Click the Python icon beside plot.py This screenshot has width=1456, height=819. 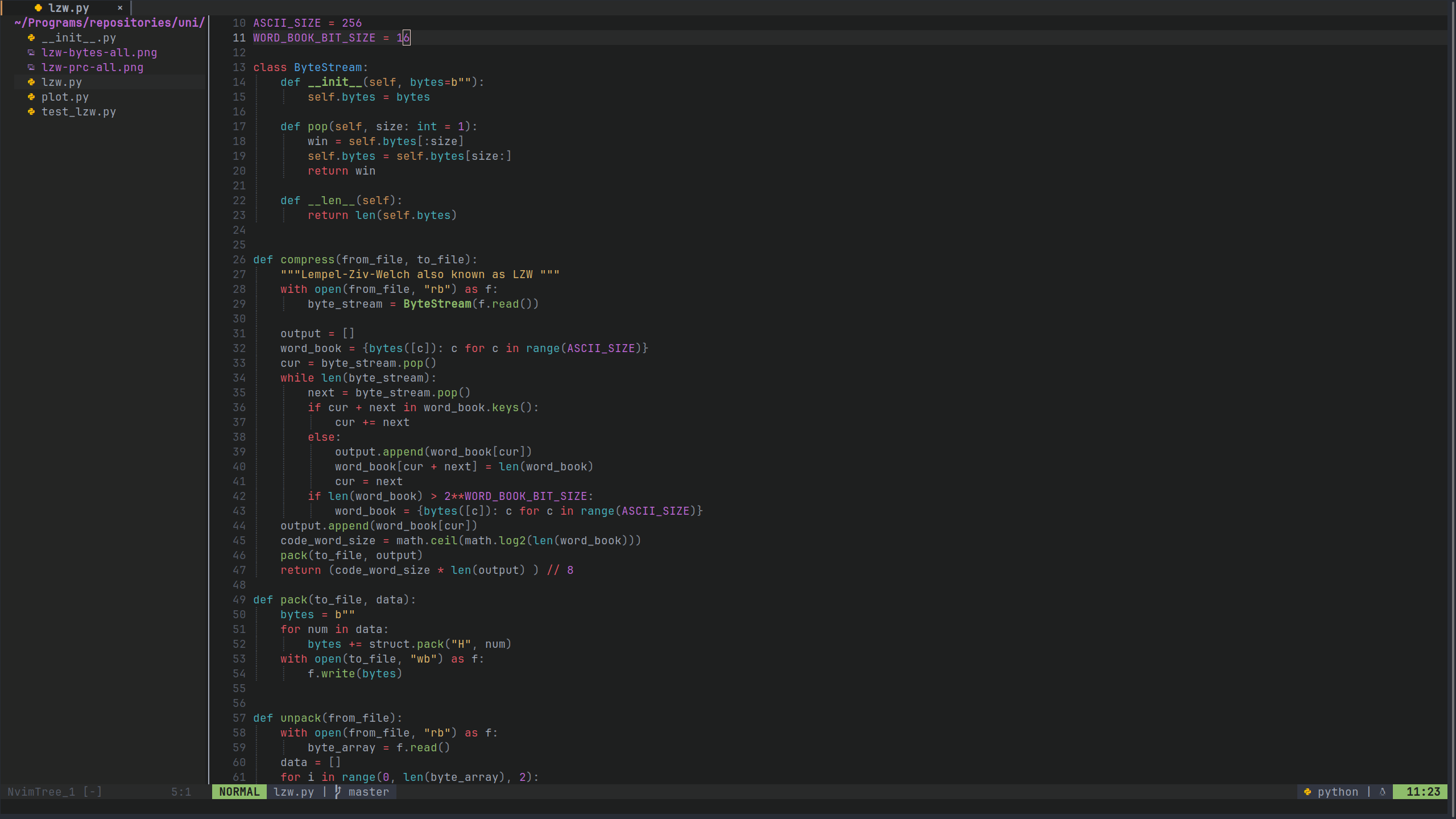31,97
